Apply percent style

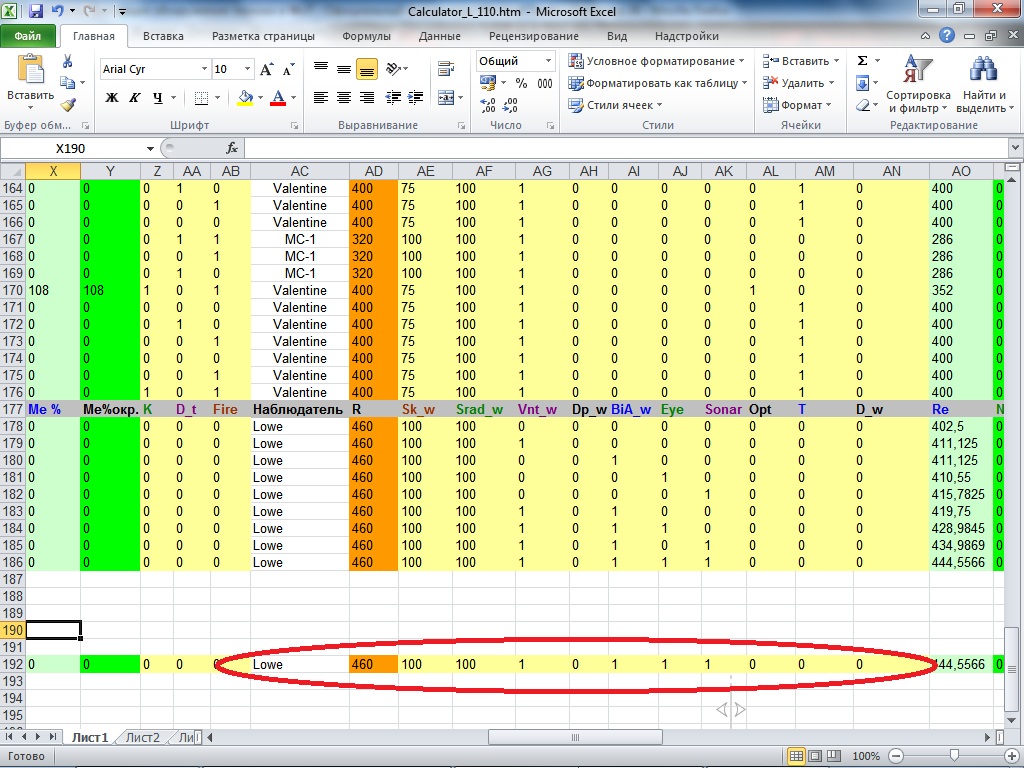pos(521,83)
